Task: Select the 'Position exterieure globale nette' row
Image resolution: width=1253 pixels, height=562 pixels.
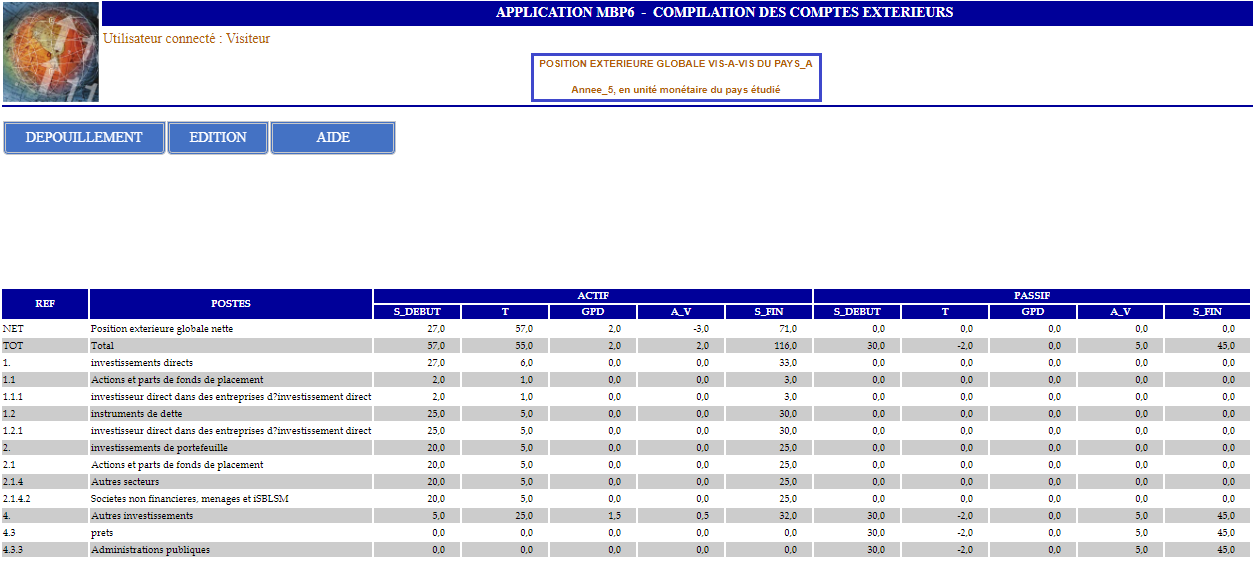Action: click(162, 329)
